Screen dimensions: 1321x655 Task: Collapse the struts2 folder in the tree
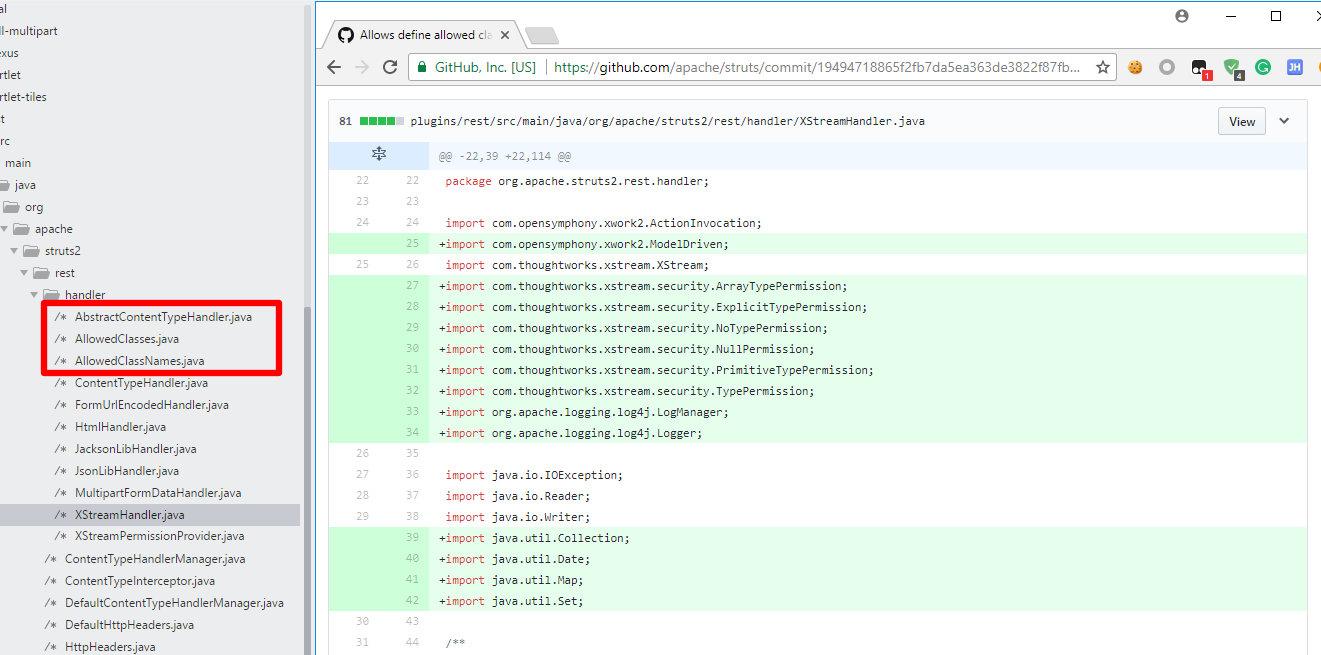[14, 251]
